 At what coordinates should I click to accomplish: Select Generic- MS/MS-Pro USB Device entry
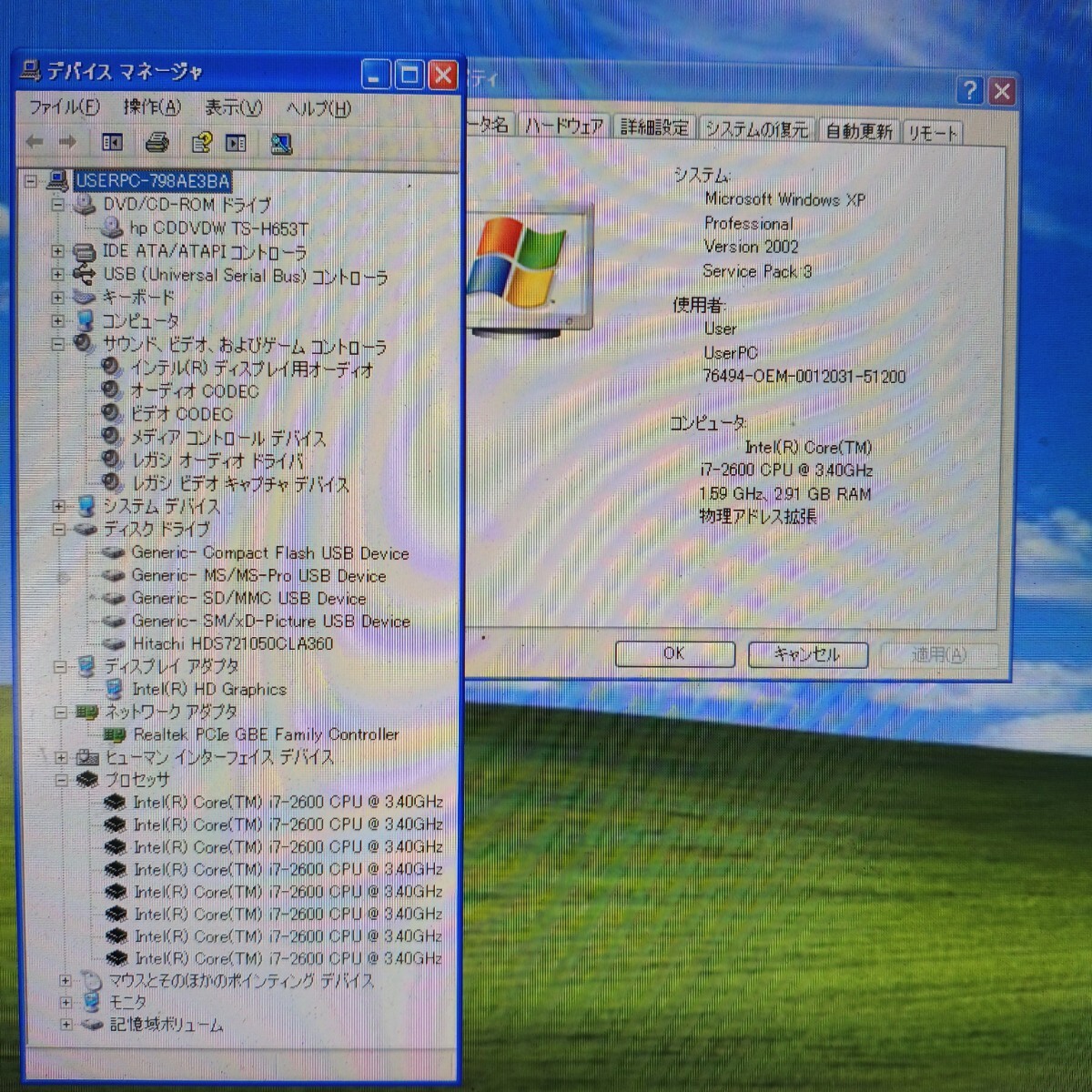coord(258,575)
